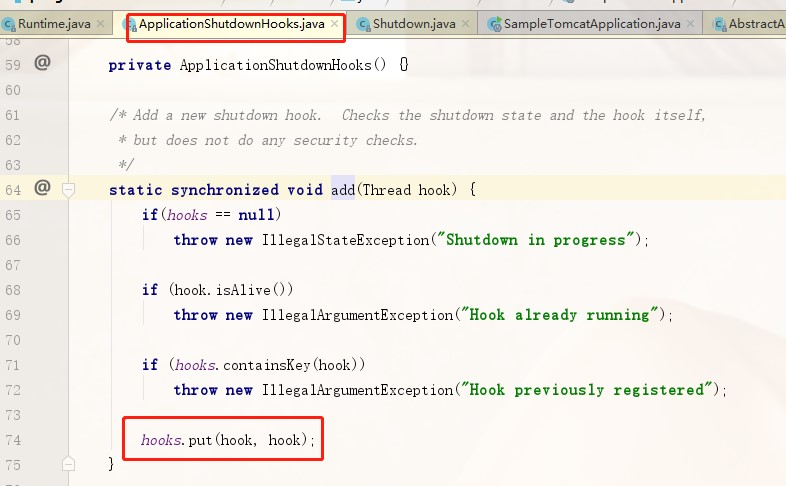Image resolution: width=786 pixels, height=486 pixels.
Task: Click the class icon on Shutdown.java tab
Action: 363,24
